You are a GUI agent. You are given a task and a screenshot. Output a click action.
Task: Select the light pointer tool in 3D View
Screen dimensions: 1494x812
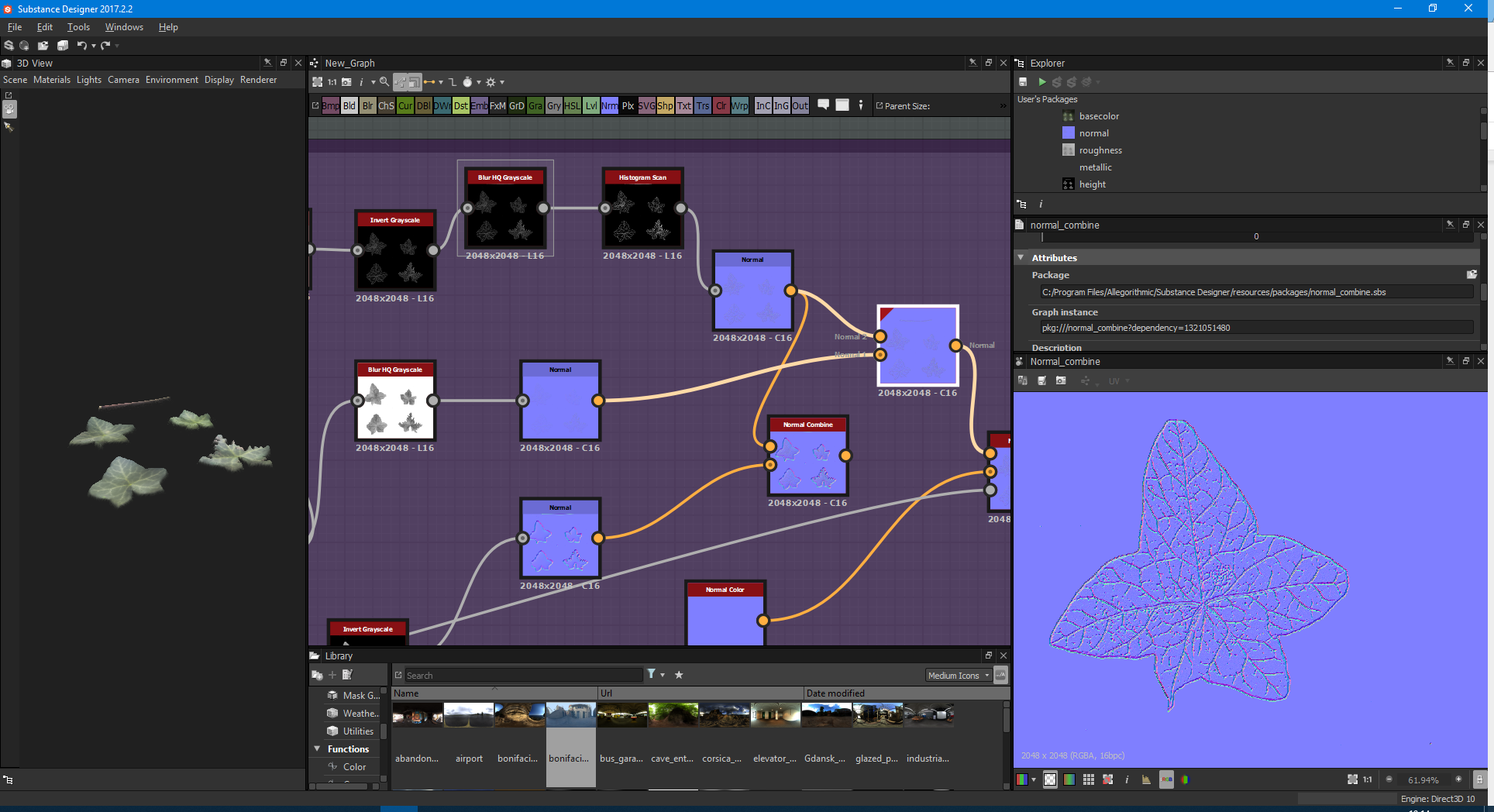tap(9, 127)
